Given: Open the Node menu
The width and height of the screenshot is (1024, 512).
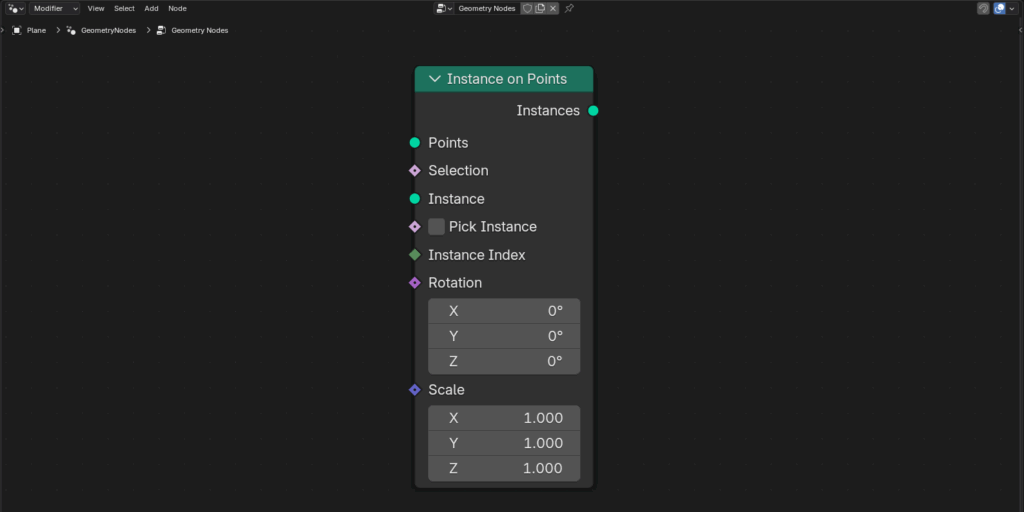Looking at the screenshot, I should 177,8.
